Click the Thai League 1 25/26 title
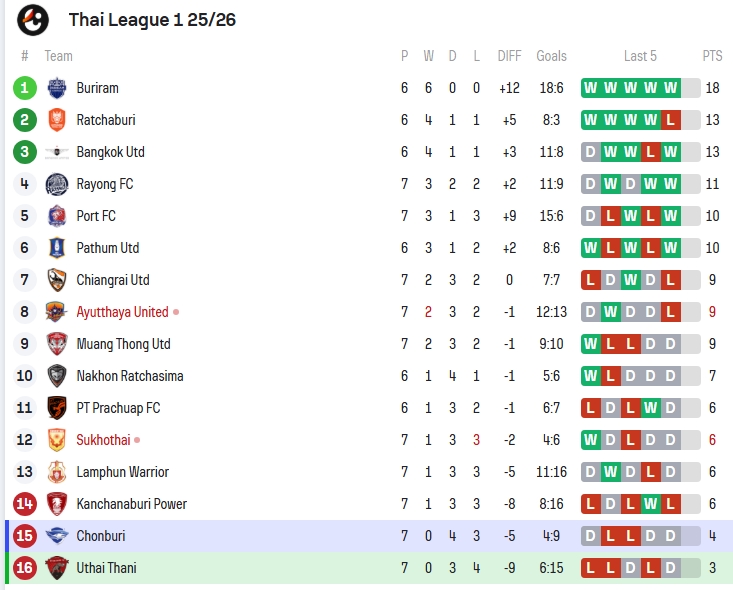 coord(152,19)
